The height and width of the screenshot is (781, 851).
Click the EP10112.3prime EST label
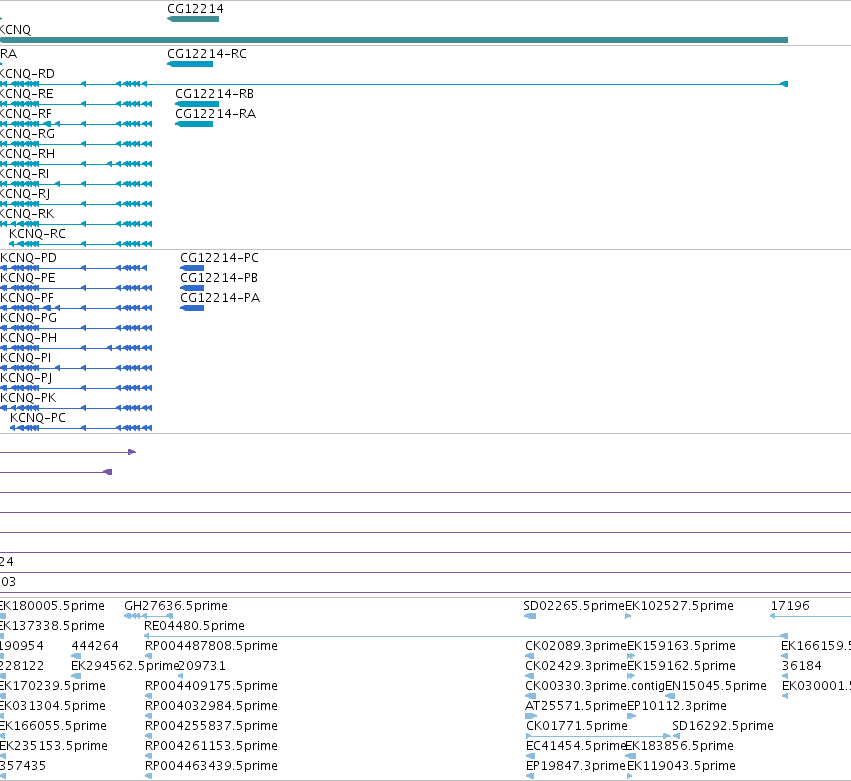click(677, 706)
